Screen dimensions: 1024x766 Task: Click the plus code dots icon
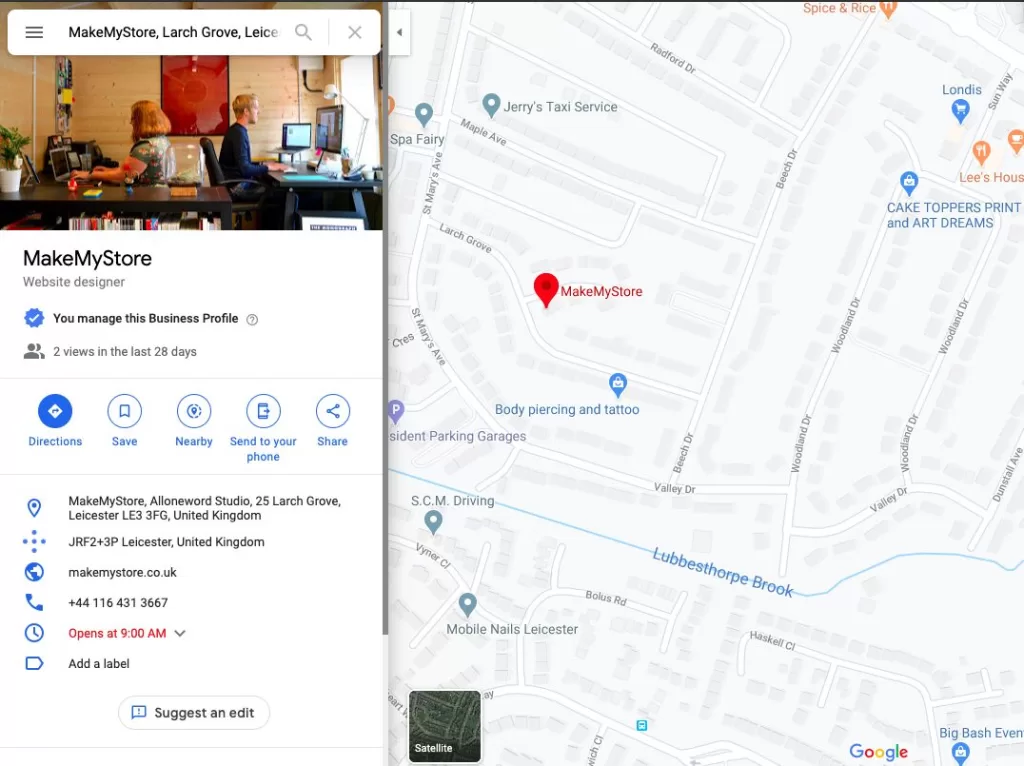(x=34, y=541)
